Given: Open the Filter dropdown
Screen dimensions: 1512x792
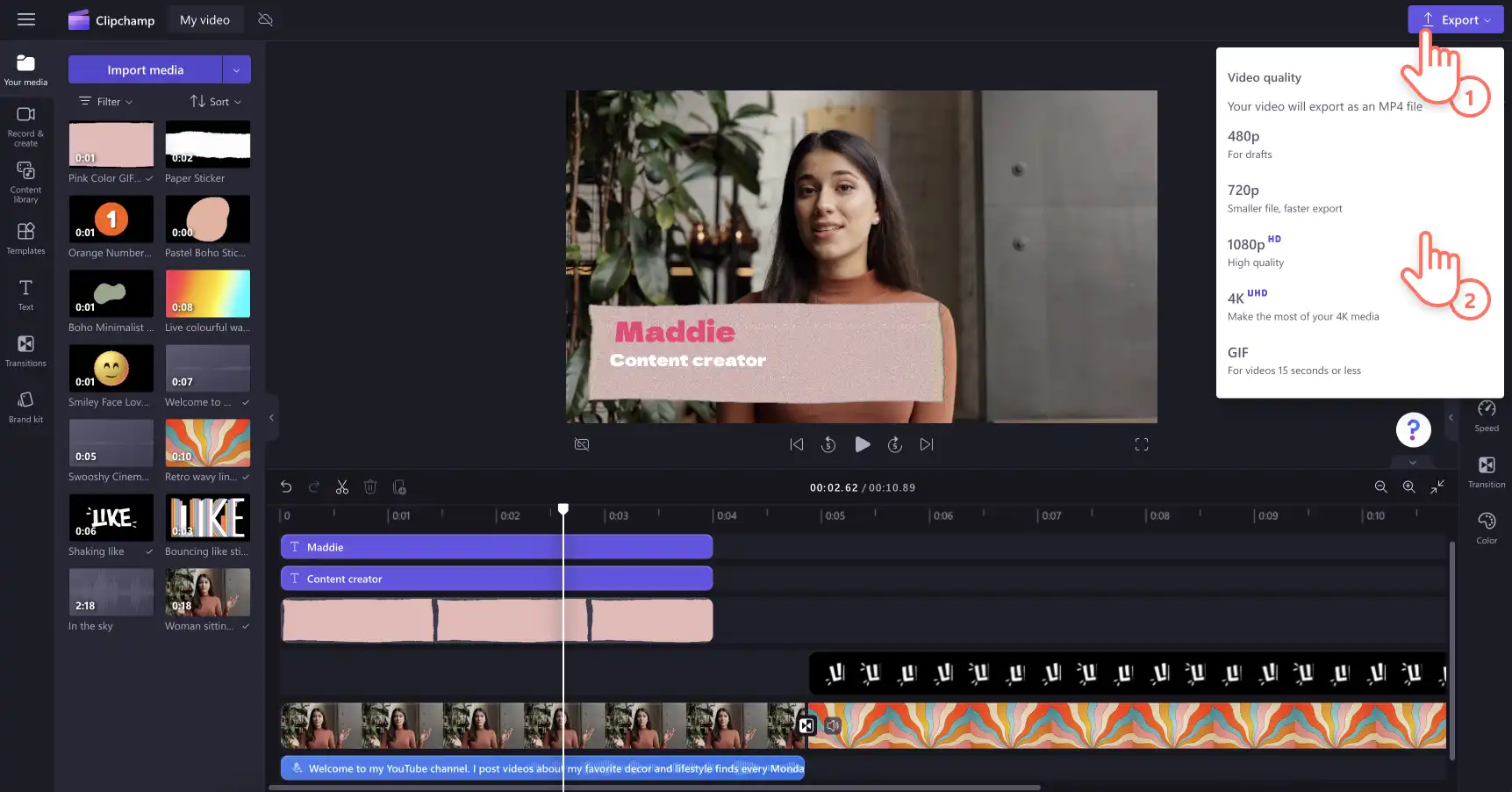Looking at the screenshot, I should coord(106,102).
